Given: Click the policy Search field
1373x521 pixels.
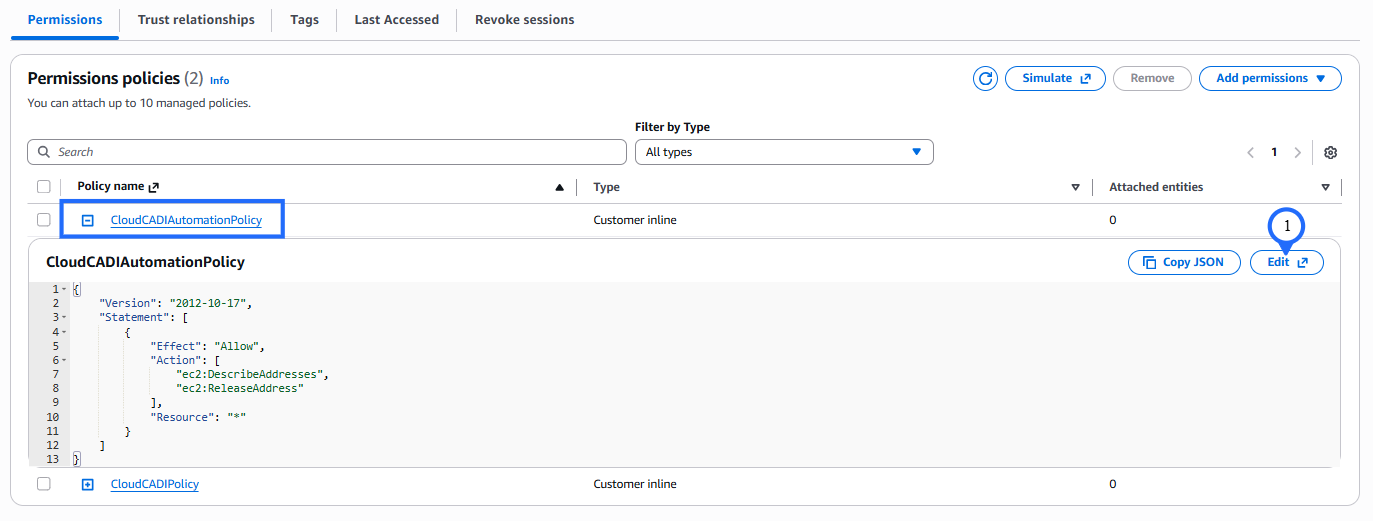Looking at the screenshot, I should 327,152.
